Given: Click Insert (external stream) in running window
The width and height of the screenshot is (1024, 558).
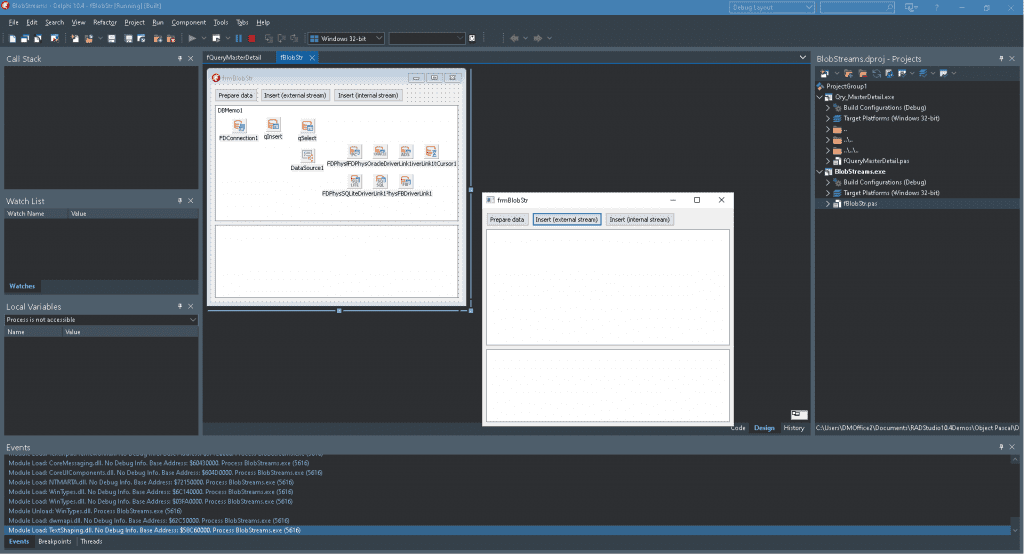Looking at the screenshot, I should point(567,220).
